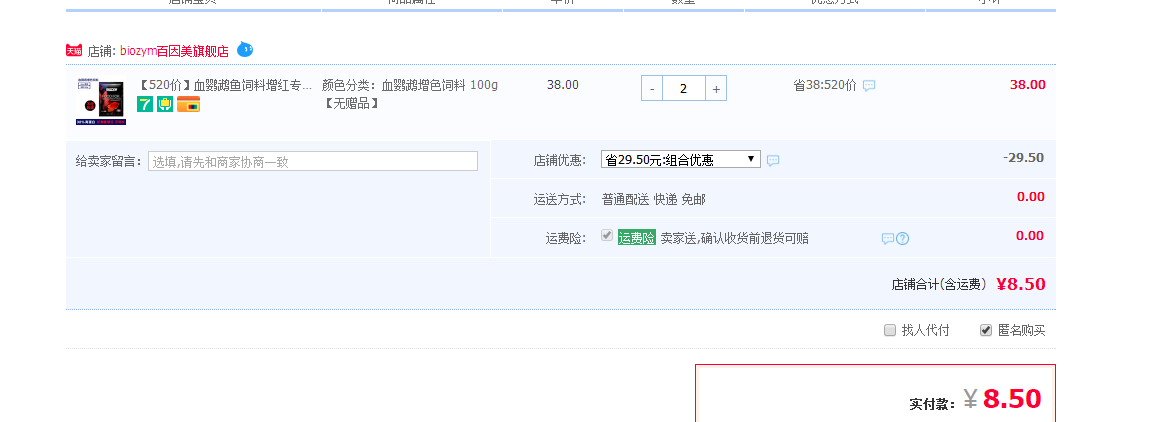Image resolution: width=1160 pixels, height=422 pixels.
Task: Click the Tmall logo beside the store name
Action: pos(73,50)
